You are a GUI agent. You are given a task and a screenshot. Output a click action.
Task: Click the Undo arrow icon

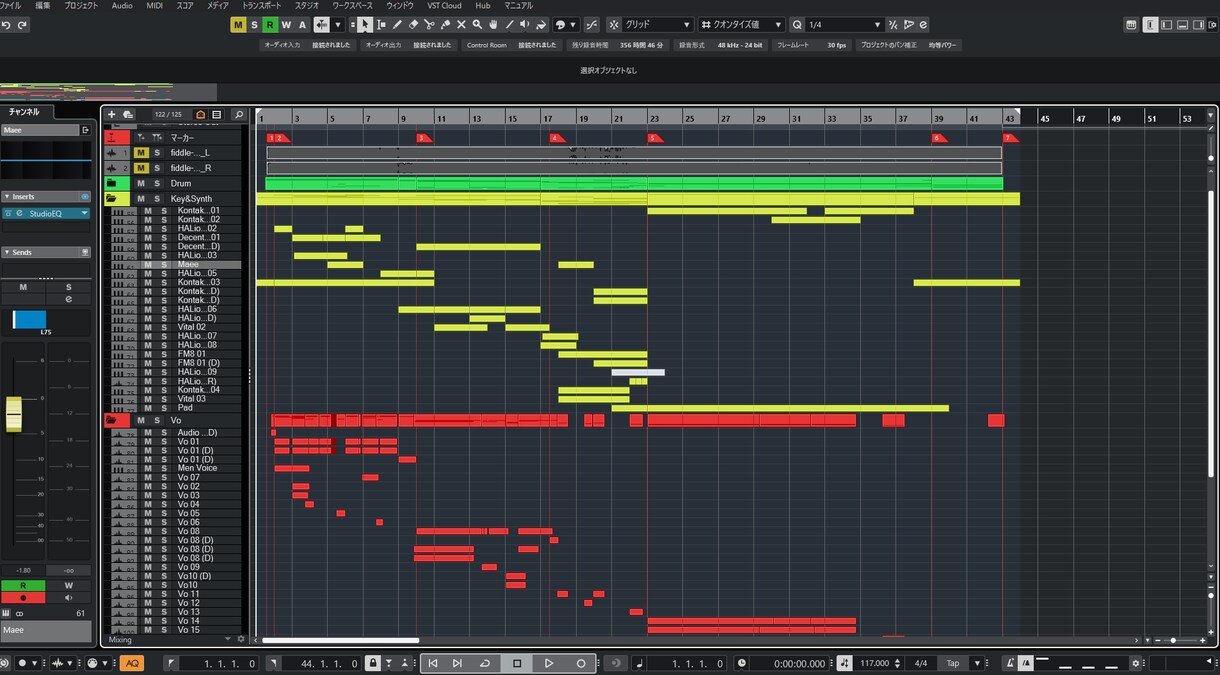7,25
